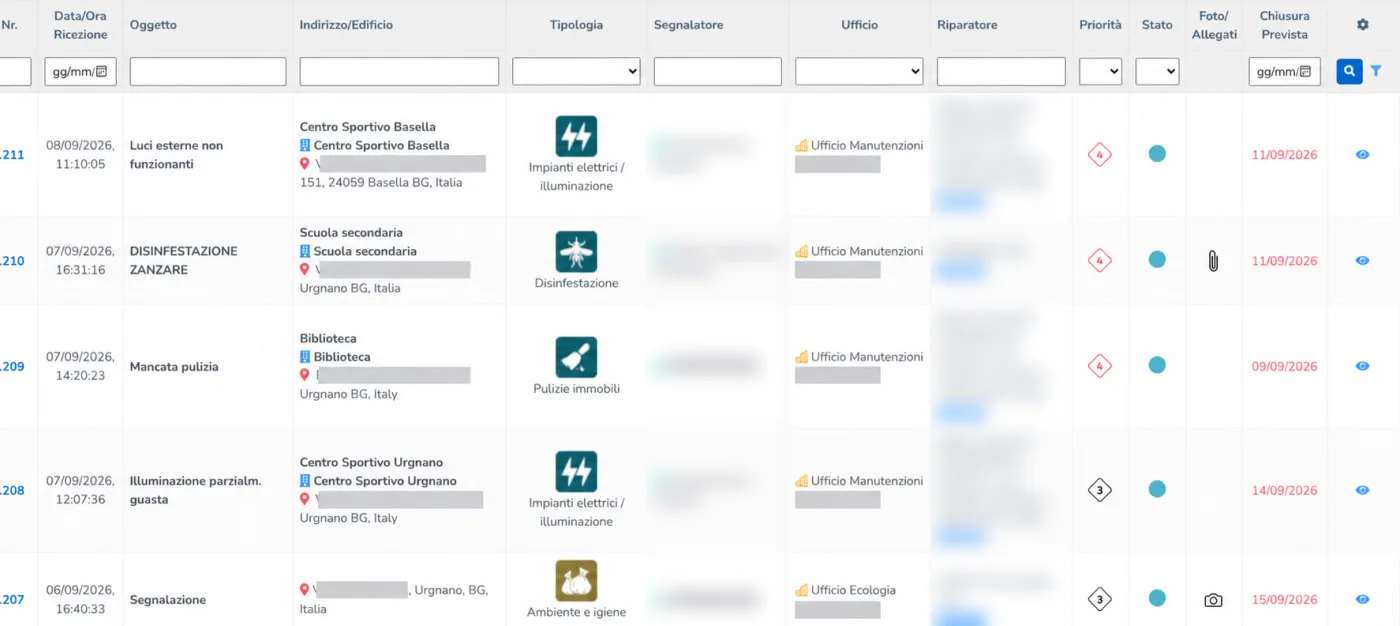Open camera photo icon in Segnalazione row
Screen dimensions: 1400x626
(1213, 600)
